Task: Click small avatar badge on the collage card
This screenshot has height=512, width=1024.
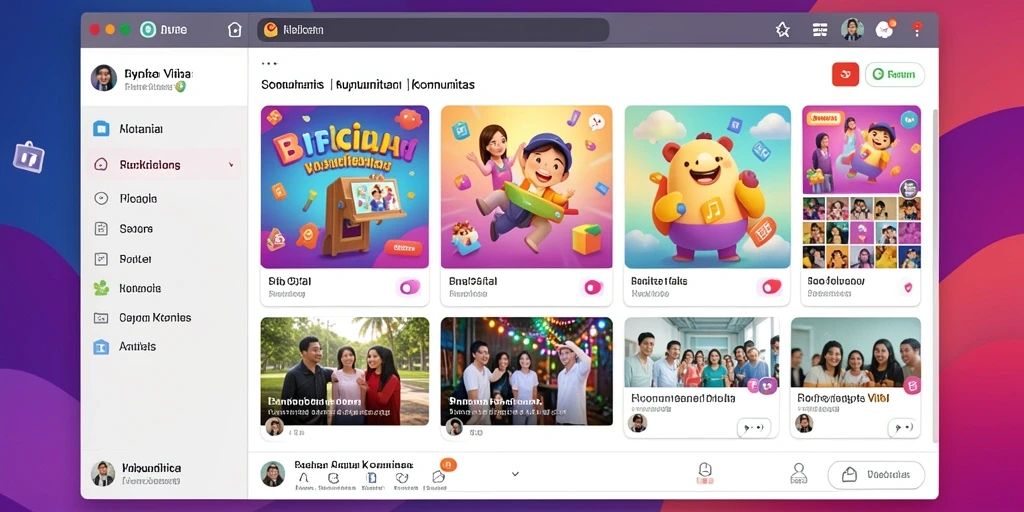Action: [x=909, y=189]
